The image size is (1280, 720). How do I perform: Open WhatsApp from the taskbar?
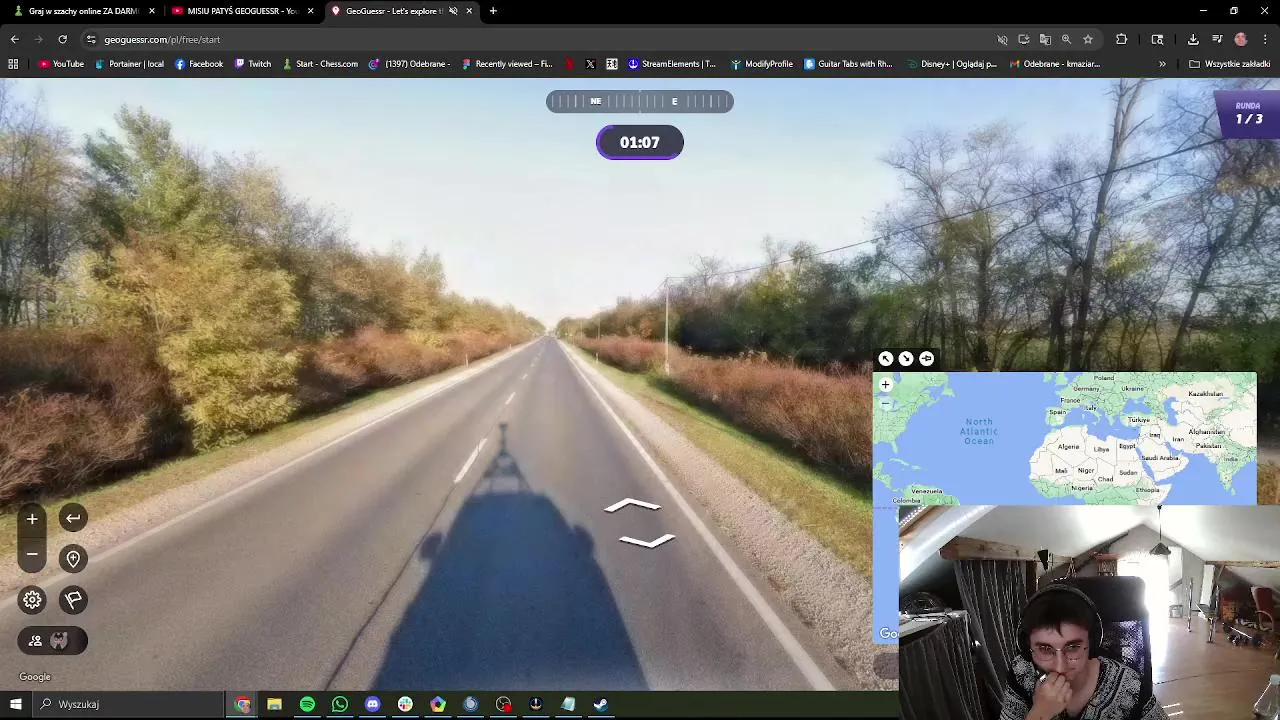coord(340,704)
